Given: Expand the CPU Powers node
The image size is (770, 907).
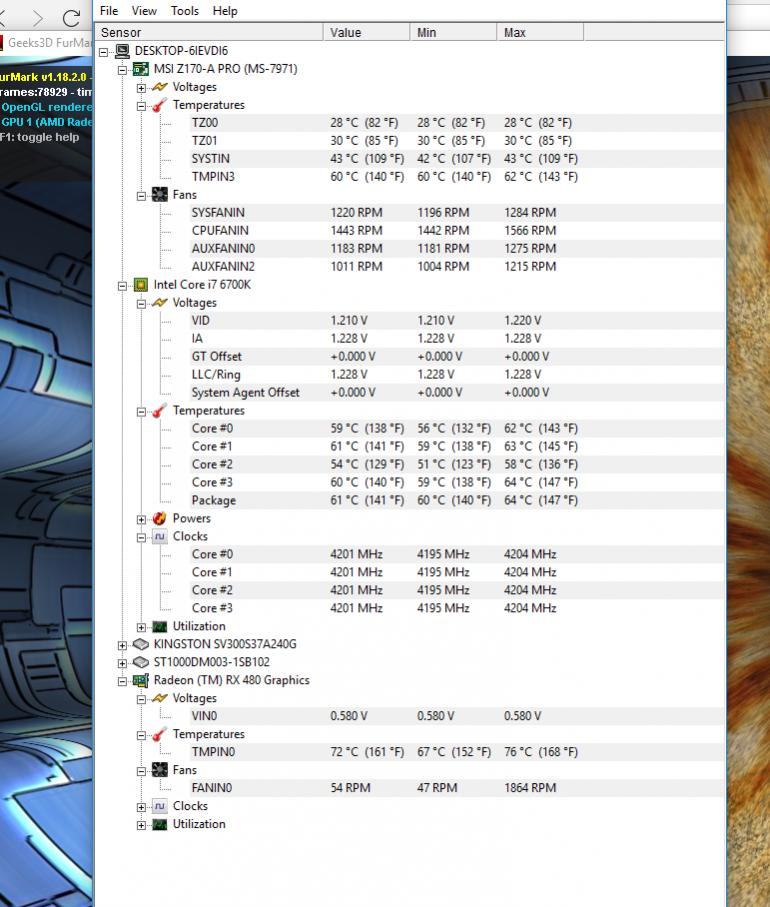Looking at the screenshot, I should 141,519.
